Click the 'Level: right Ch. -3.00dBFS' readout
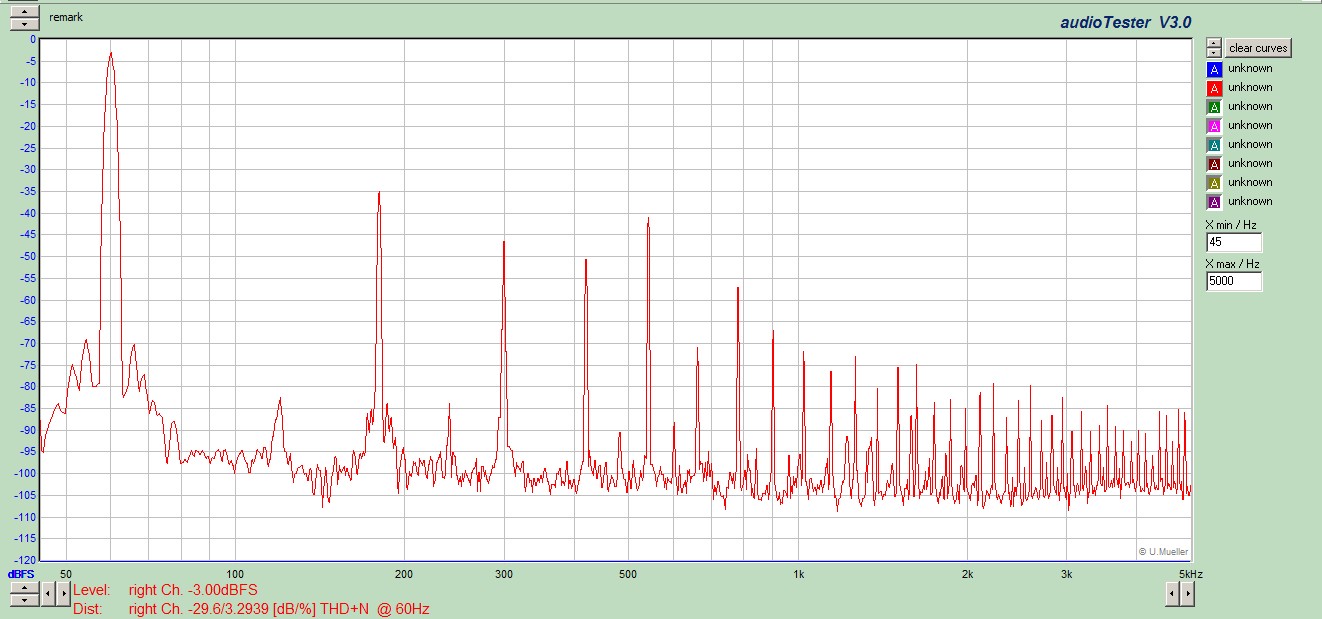The height and width of the screenshot is (619, 1322). coord(165,591)
